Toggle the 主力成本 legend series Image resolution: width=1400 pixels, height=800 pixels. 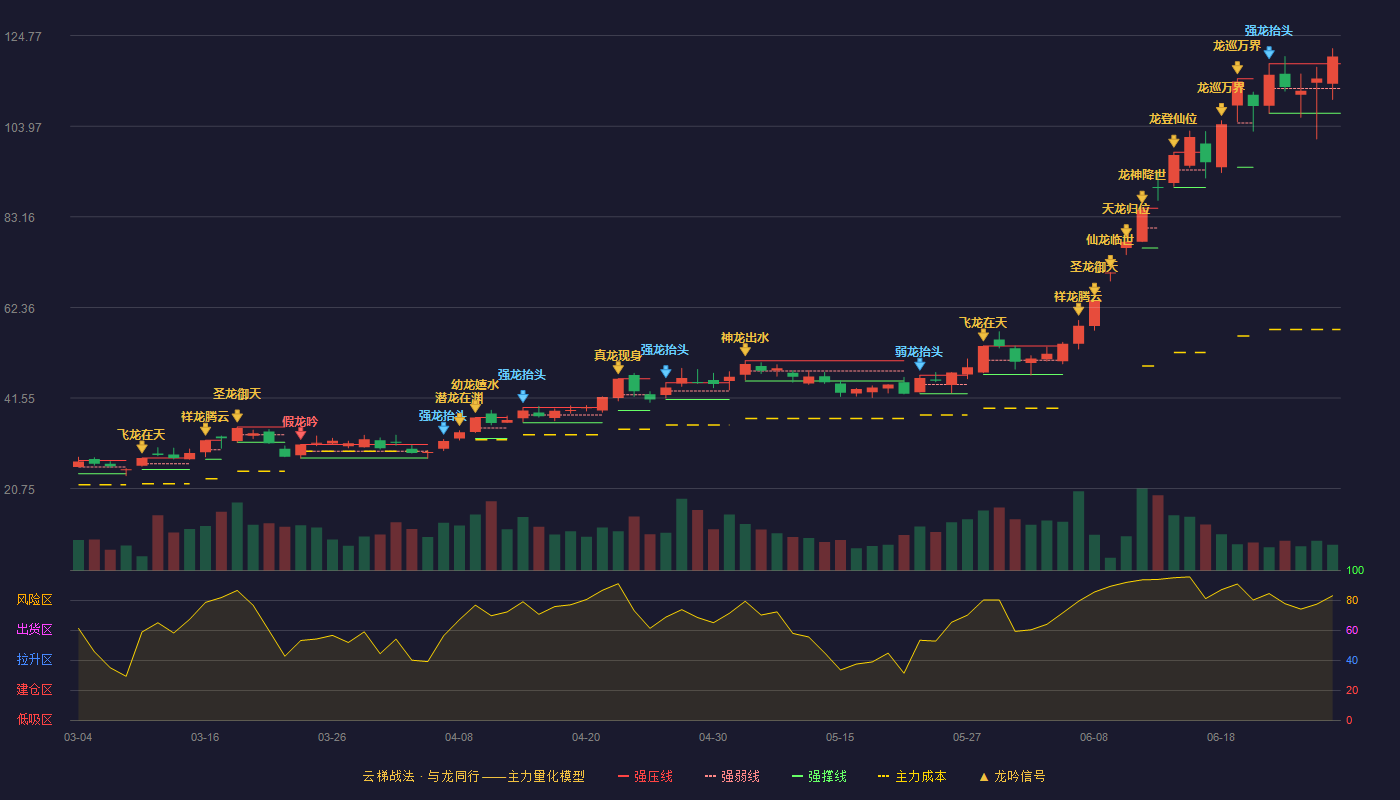(x=912, y=776)
